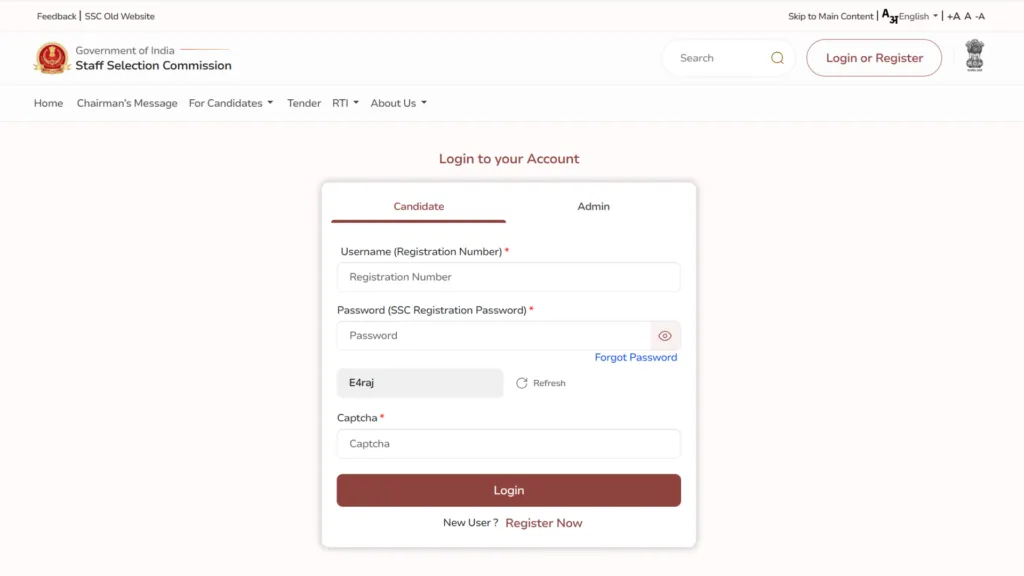Increase font size with +A
This screenshot has height=576, width=1024.
[x=953, y=16]
